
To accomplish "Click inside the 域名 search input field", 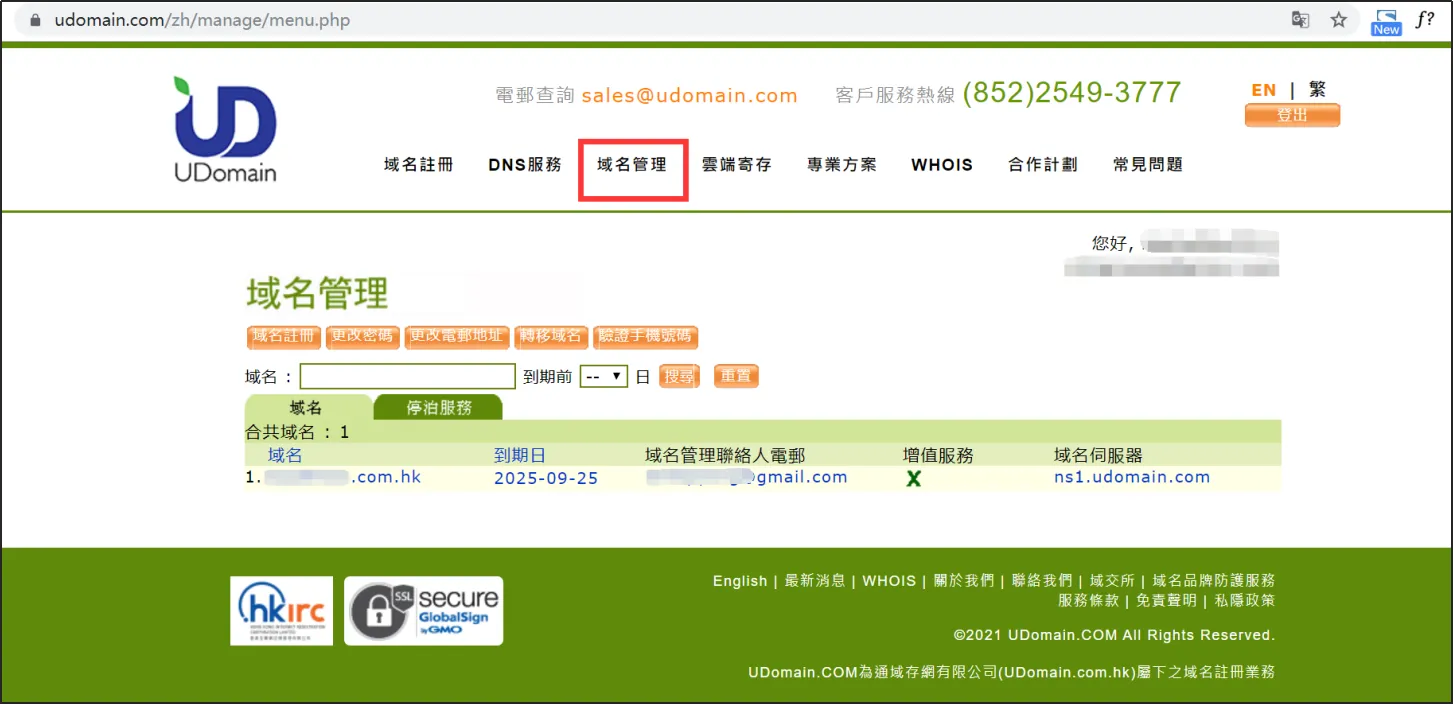I will (x=407, y=377).
